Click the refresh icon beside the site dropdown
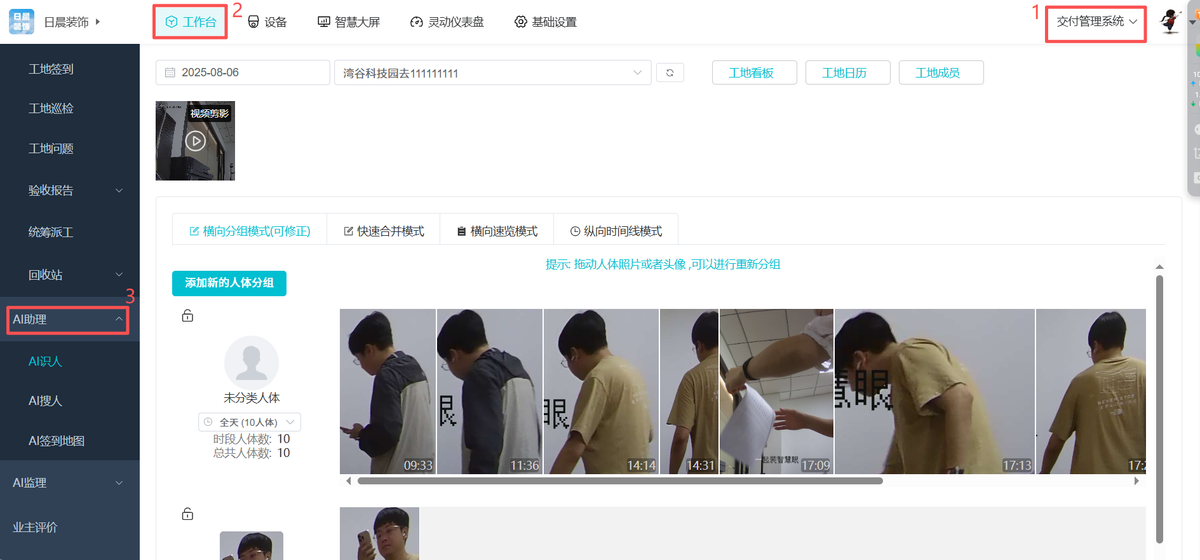Screen dimensions: 1200x560 (669, 73)
